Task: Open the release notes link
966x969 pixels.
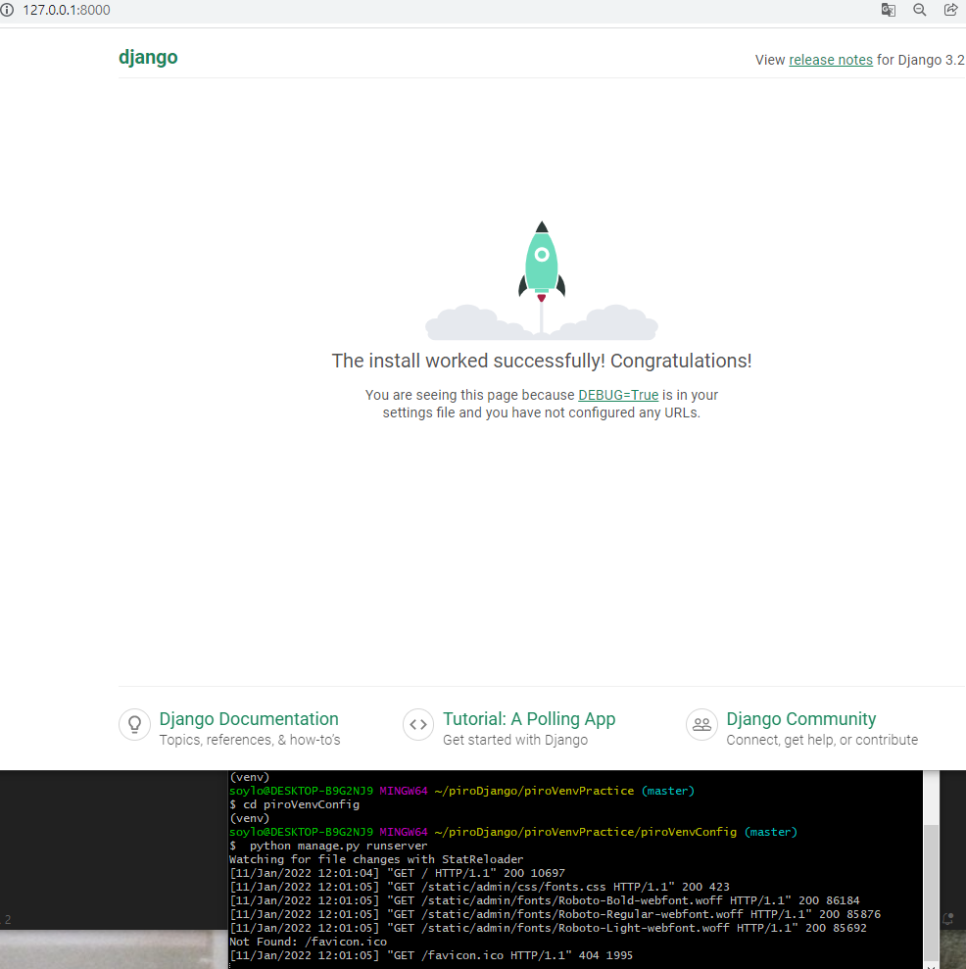Action: [x=831, y=60]
